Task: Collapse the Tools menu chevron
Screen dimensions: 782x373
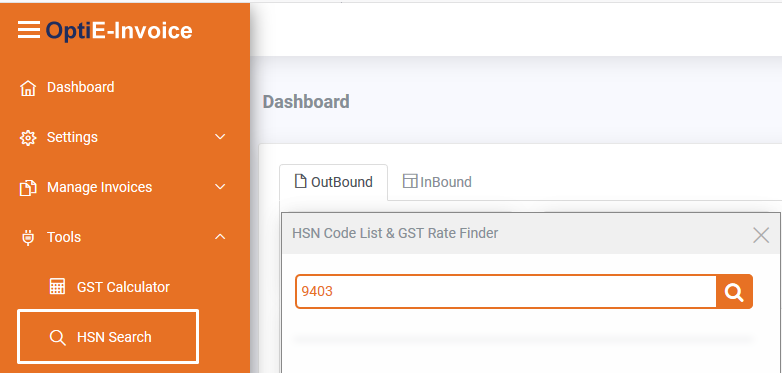Action: coord(220,237)
